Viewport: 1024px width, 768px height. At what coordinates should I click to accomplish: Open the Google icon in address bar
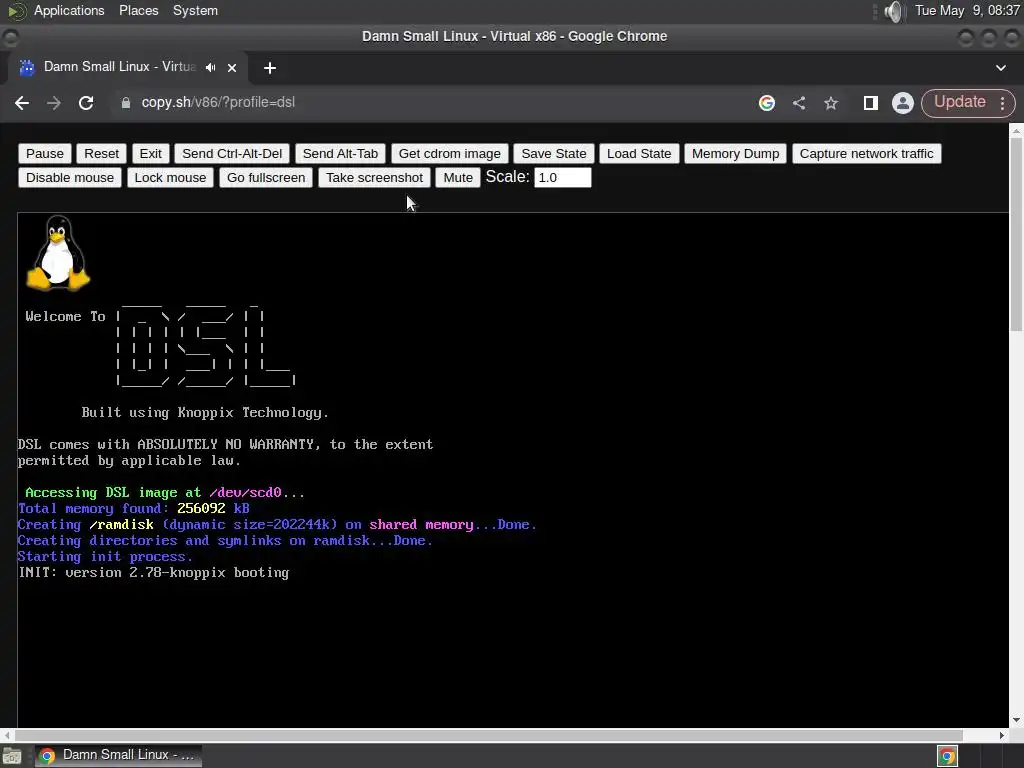[767, 103]
